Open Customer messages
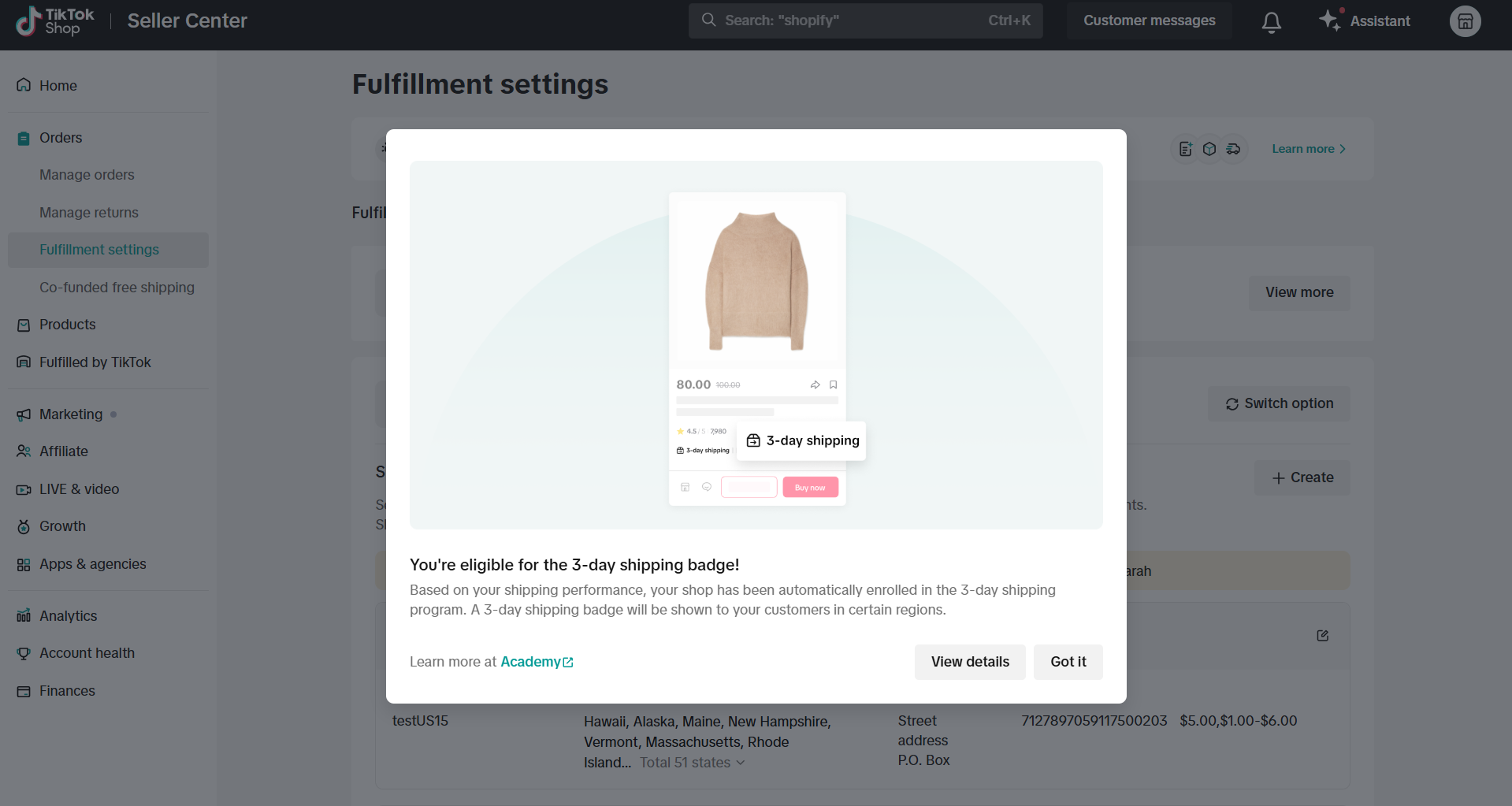1512x806 pixels. (x=1148, y=20)
